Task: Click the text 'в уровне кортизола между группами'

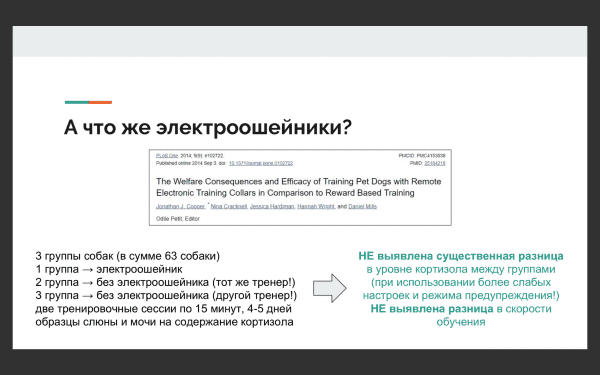Action: [461, 269]
